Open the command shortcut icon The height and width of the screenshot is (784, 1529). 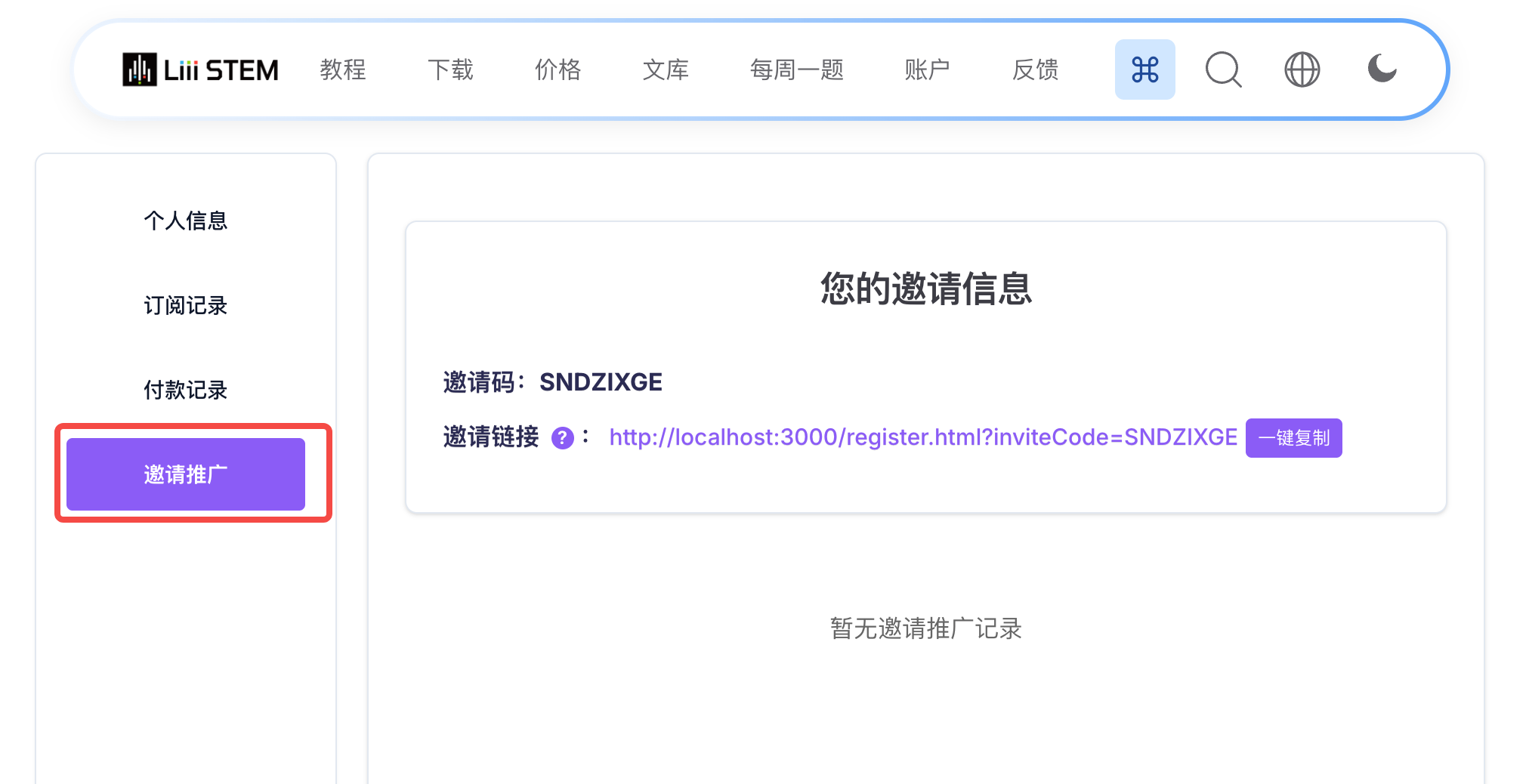(1144, 69)
